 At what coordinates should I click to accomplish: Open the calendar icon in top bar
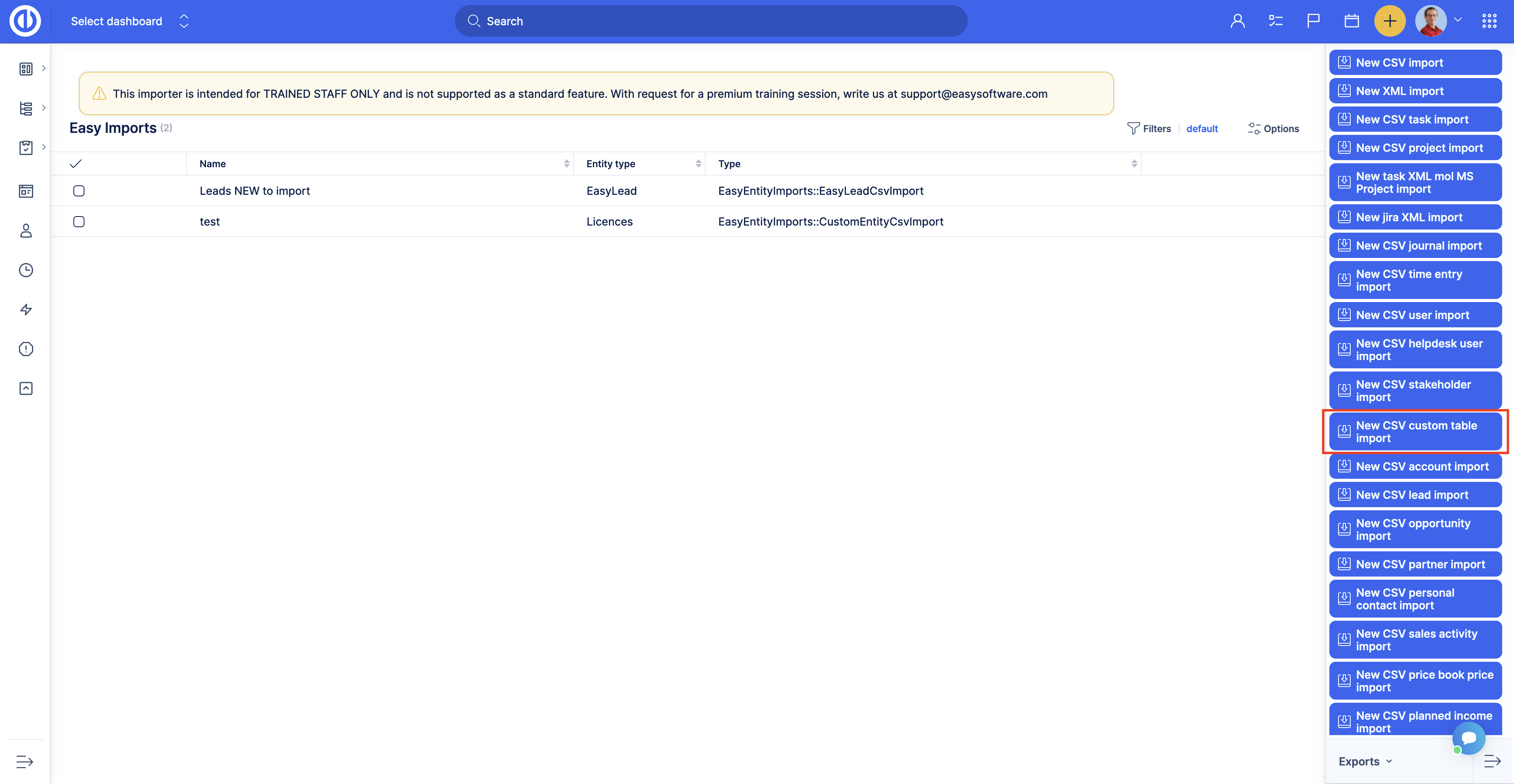click(1351, 21)
